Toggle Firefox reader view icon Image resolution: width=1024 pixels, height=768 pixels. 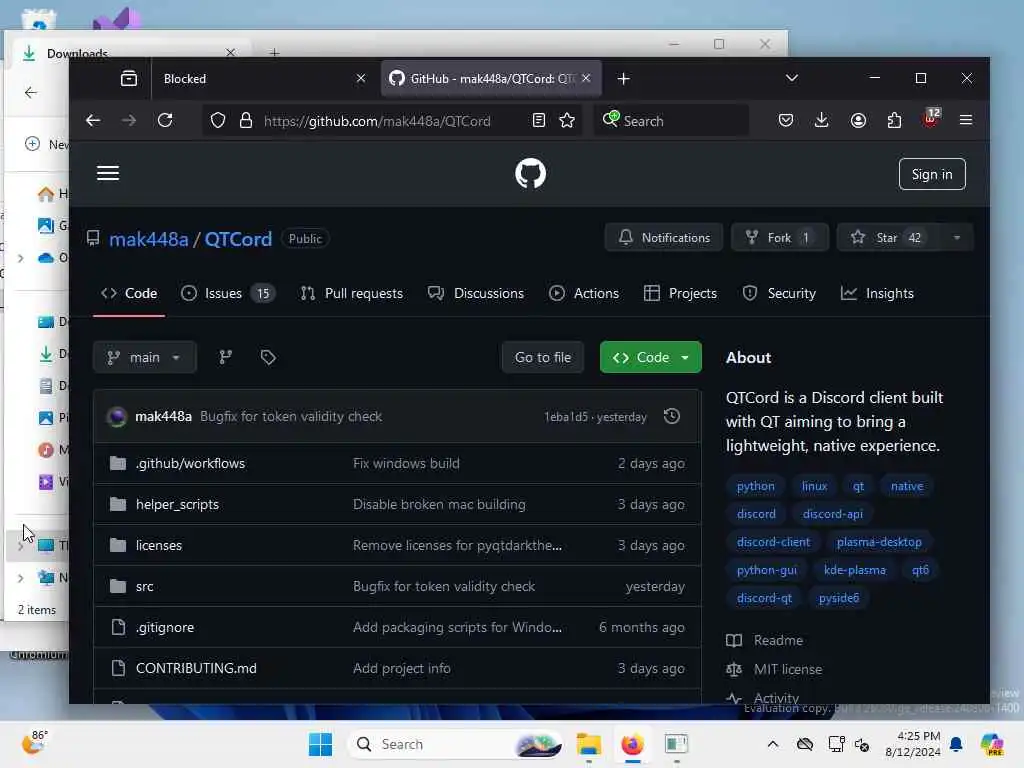539,120
